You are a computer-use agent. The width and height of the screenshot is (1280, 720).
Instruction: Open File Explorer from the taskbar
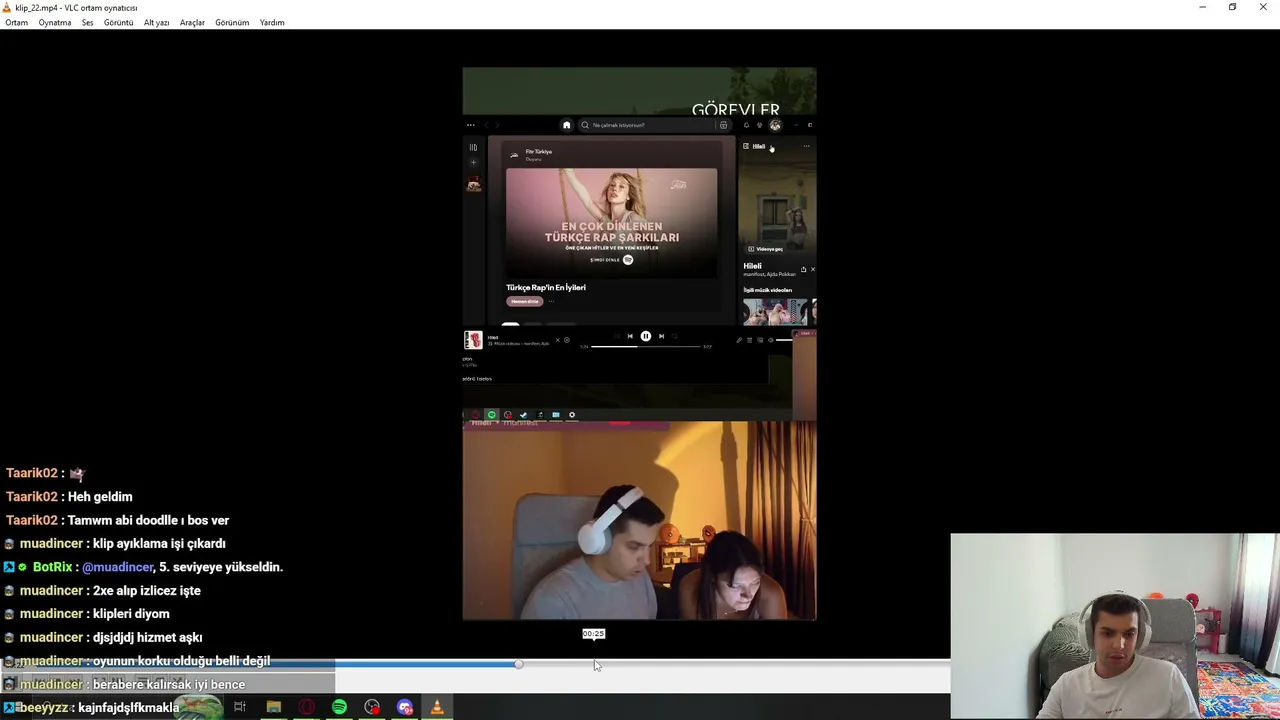point(273,707)
